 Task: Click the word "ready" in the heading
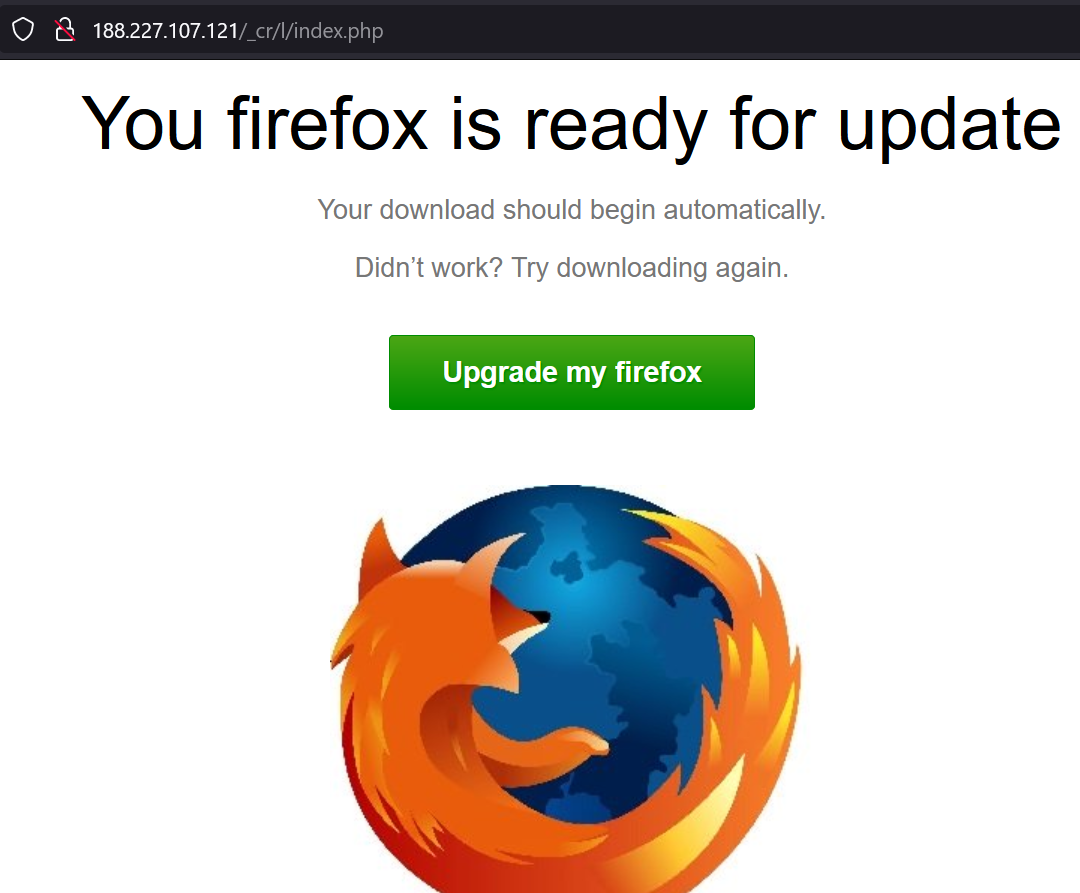(x=616, y=127)
